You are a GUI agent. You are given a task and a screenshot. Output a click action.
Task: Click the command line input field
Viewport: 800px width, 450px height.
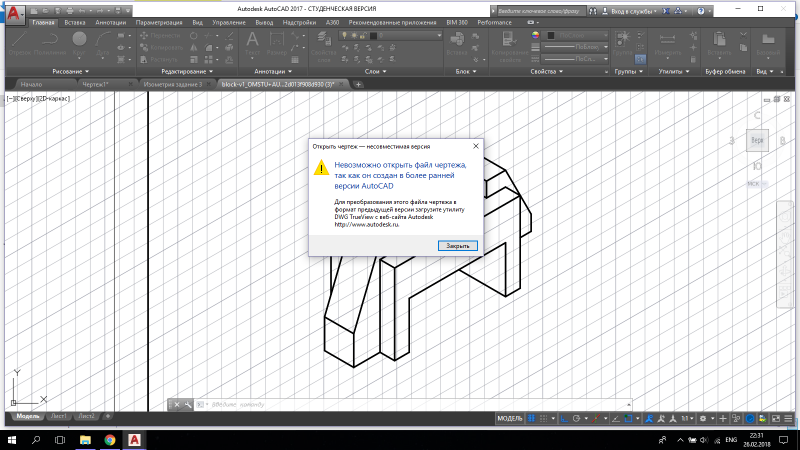413,405
